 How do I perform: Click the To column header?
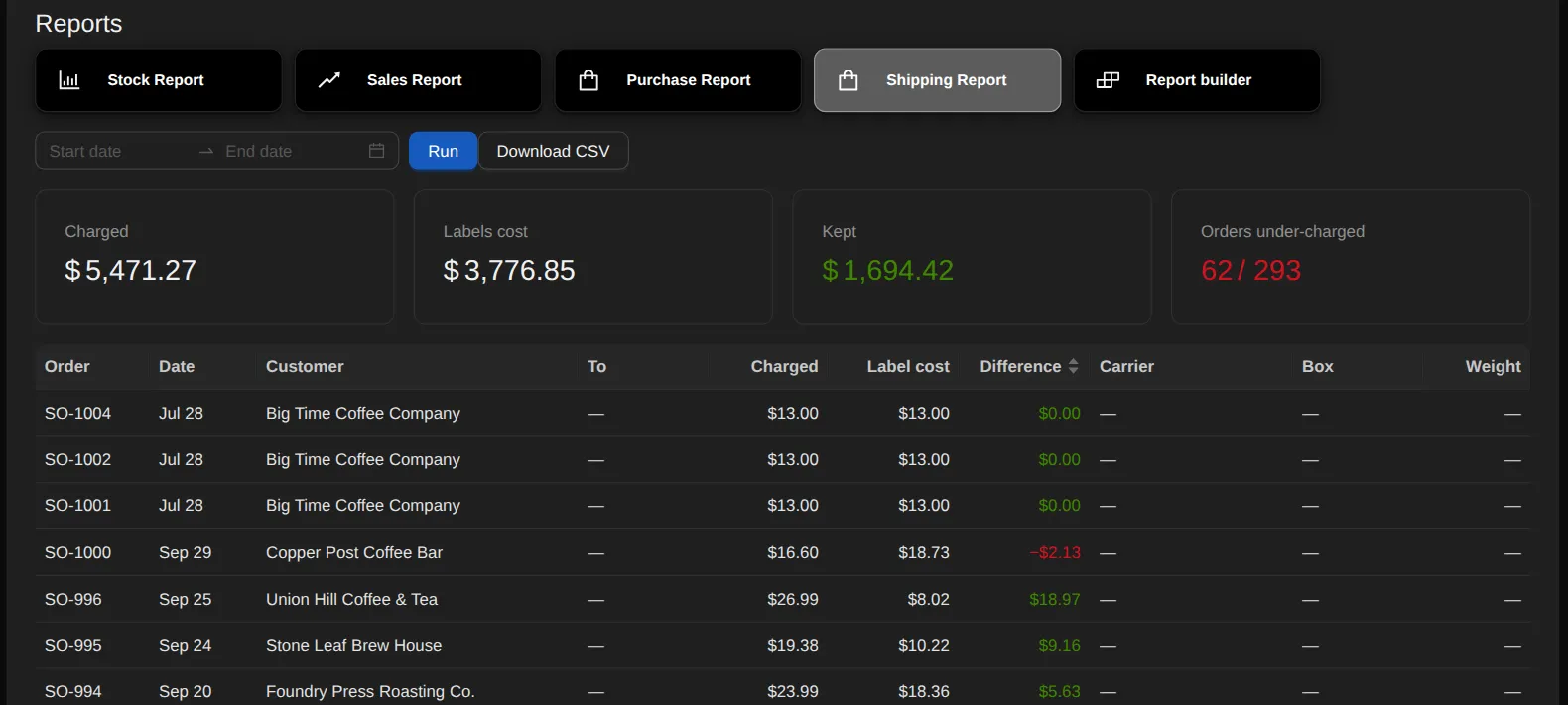pyautogui.click(x=596, y=366)
